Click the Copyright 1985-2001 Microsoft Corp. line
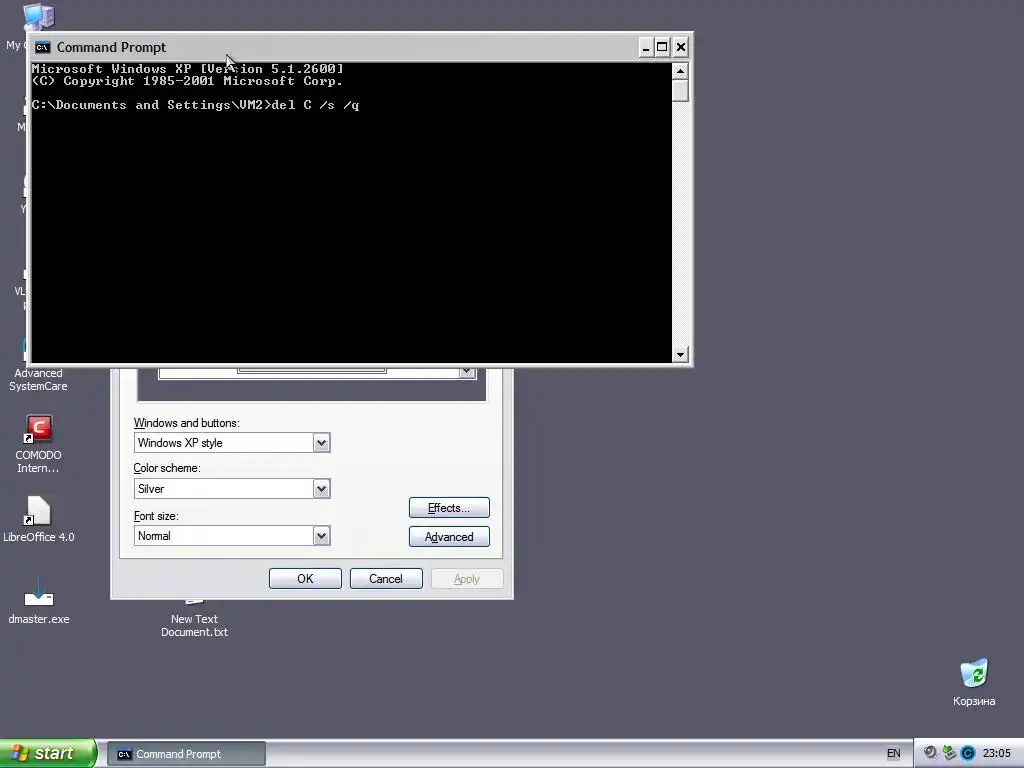This screenshot has width=1024, height=768. 187,81
